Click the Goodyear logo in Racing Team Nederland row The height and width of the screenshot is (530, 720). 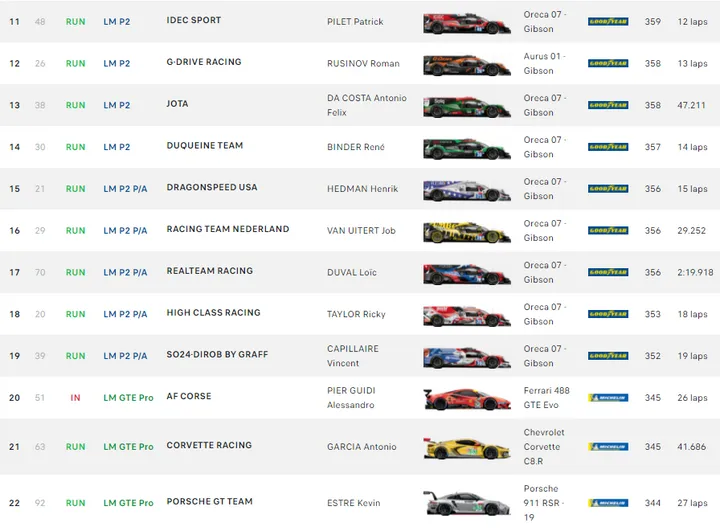click(x=608, y=231)
